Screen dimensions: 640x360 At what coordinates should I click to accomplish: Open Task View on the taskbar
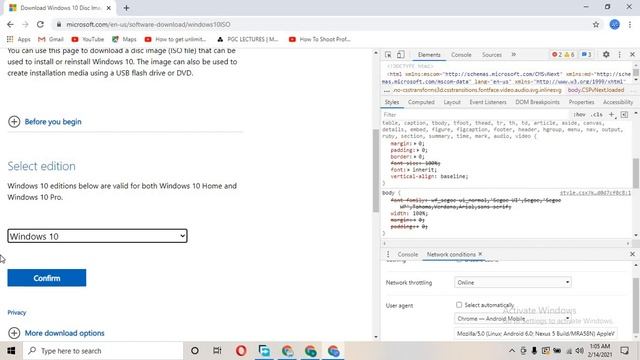click(217, 351)
